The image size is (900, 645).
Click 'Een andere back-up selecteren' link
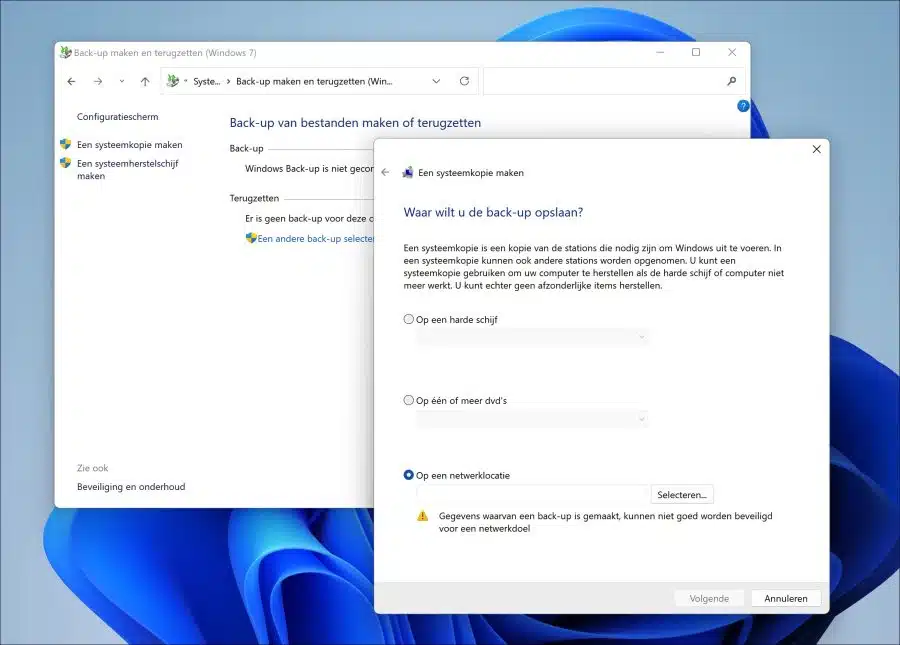coord(315,238)
